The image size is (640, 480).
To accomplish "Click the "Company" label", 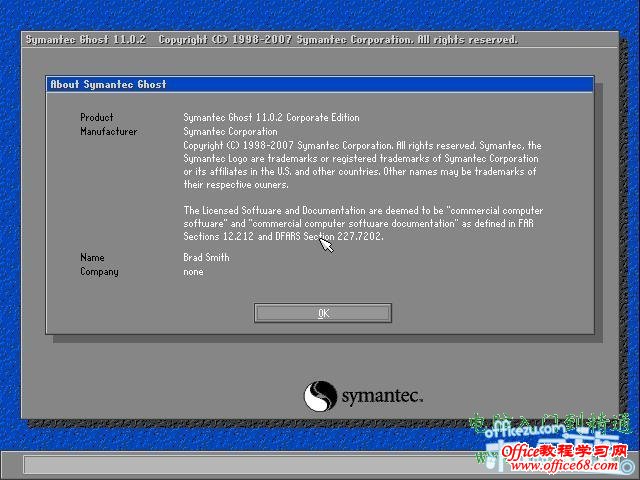I will [x=99, y=272].
